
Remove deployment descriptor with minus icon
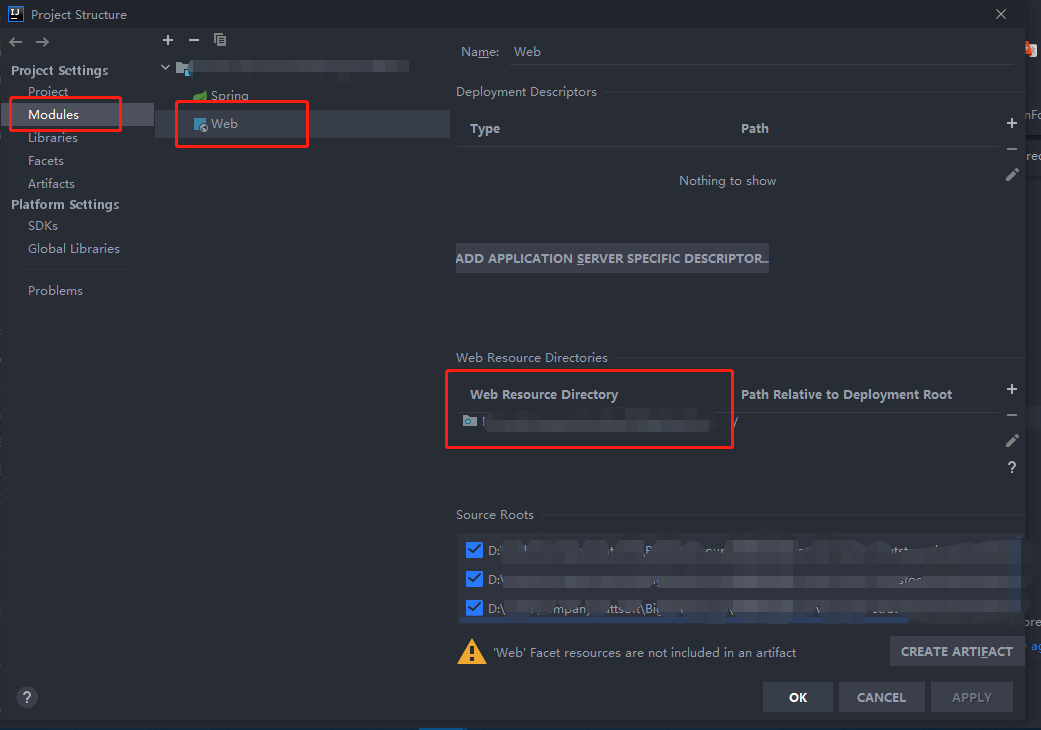1012,149
